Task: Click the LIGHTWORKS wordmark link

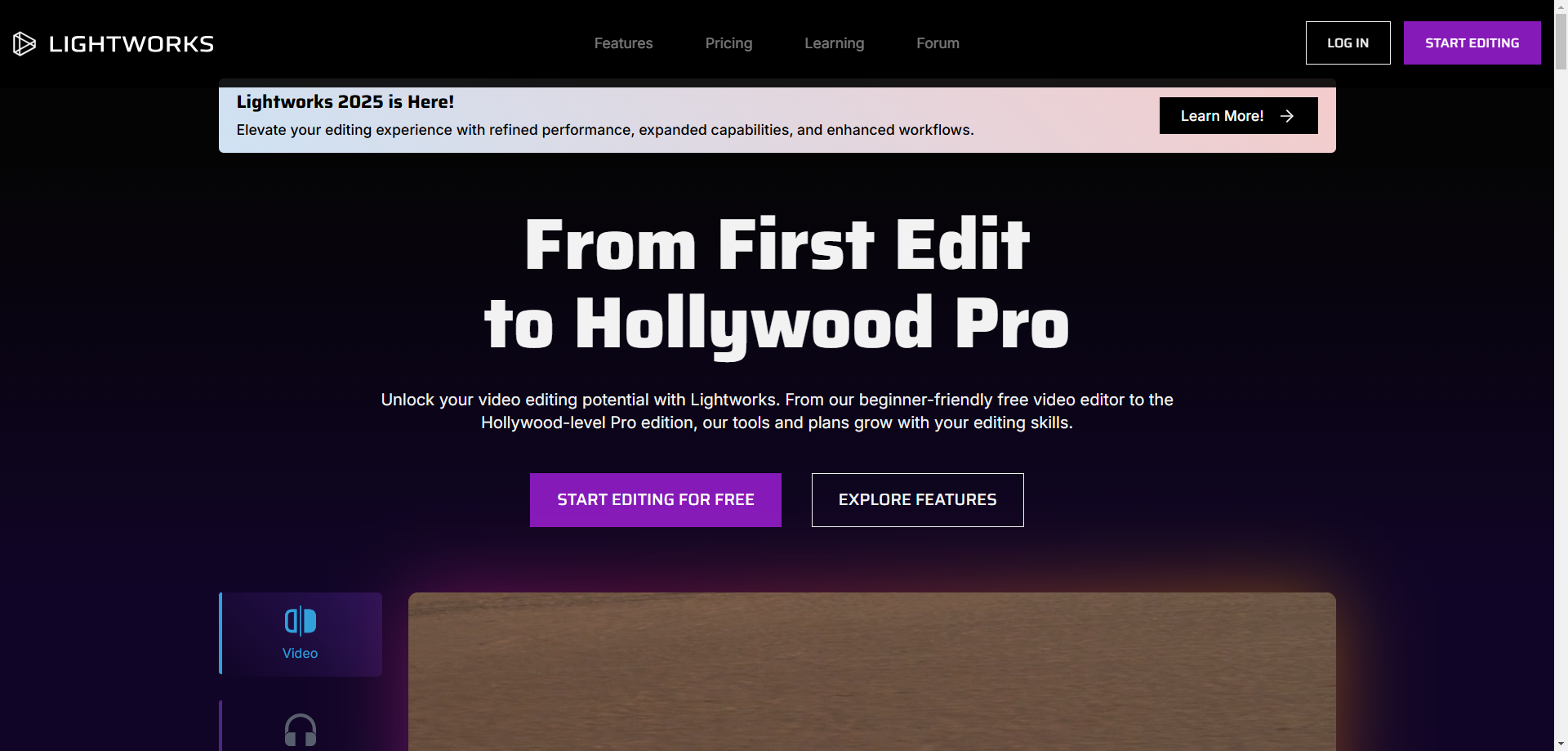Action: [131, 44]
